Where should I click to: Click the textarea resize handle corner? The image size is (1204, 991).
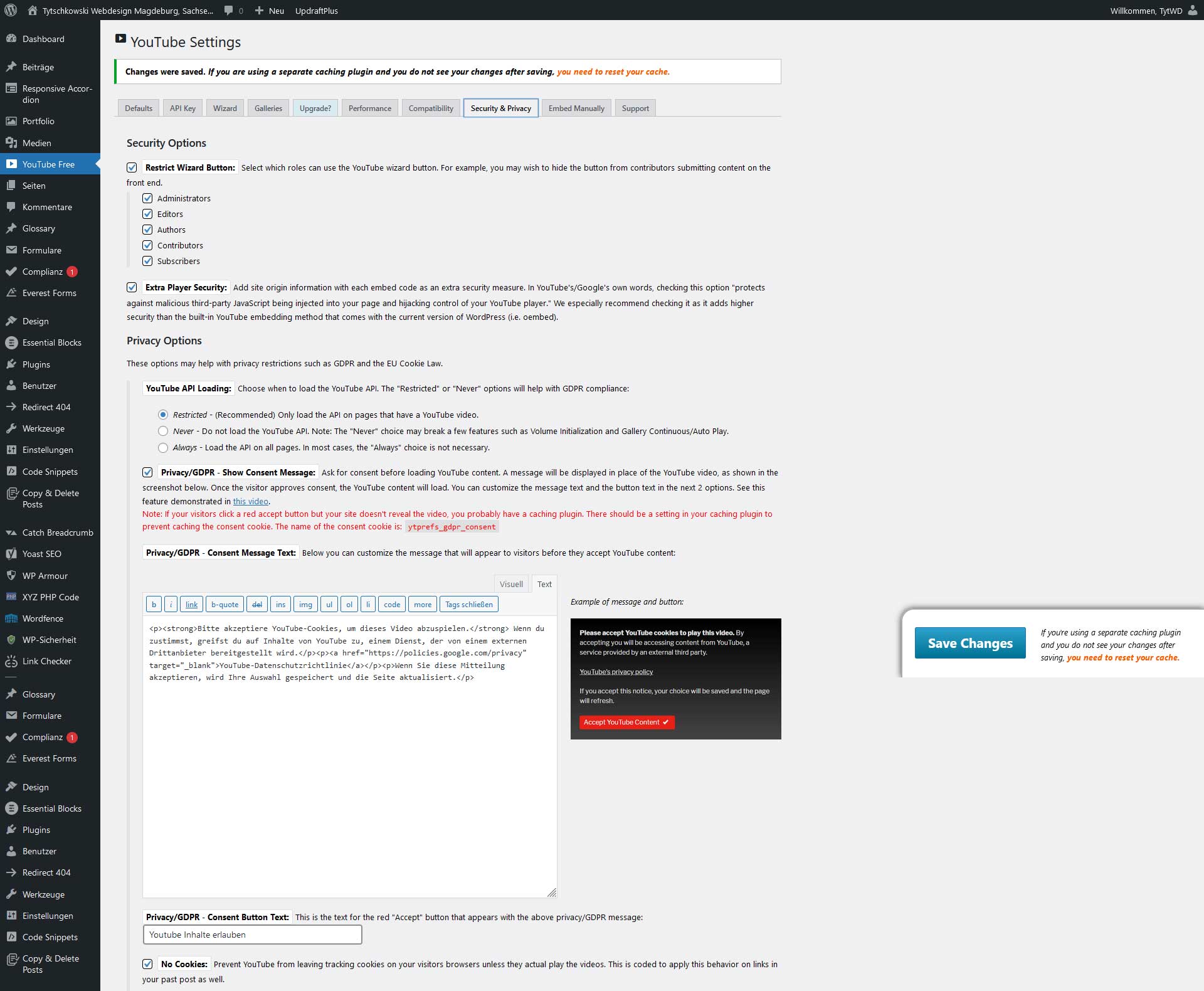(x=552, y=893)
